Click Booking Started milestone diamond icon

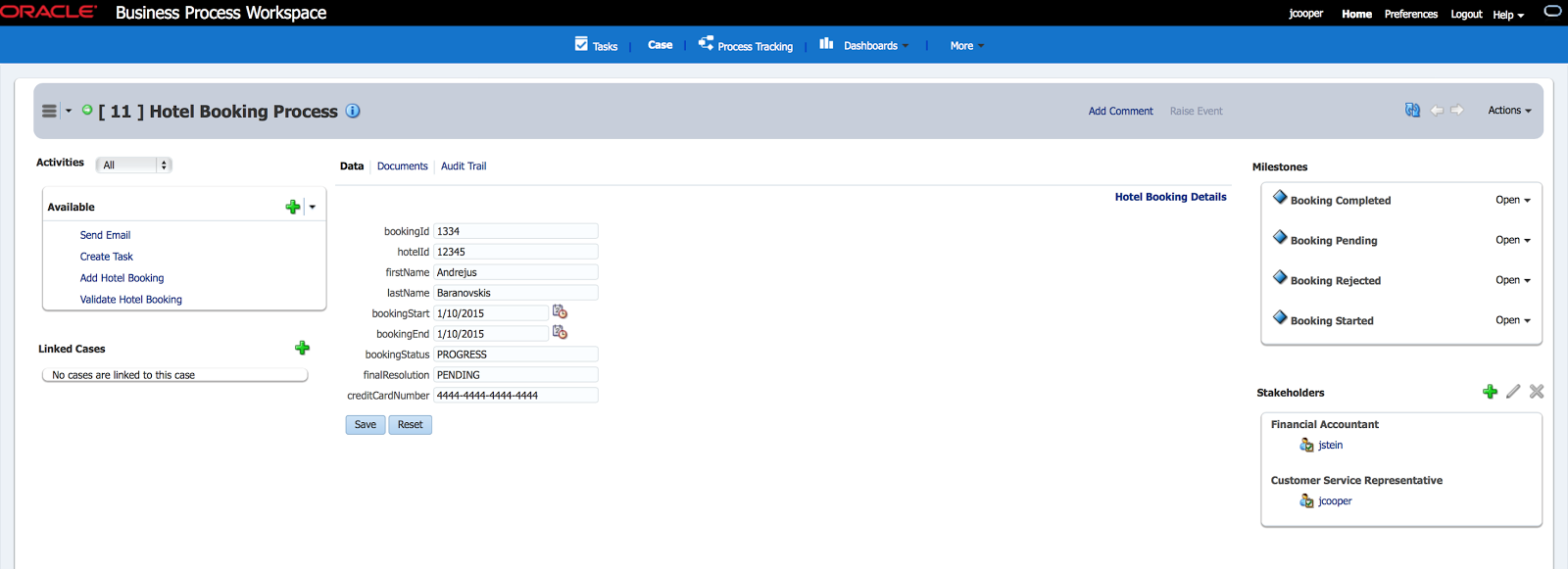click(1280, 317)
